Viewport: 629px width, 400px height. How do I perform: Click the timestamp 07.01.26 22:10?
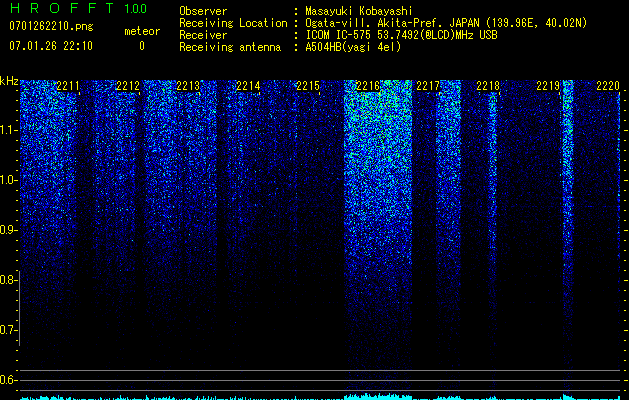[51, 46]
